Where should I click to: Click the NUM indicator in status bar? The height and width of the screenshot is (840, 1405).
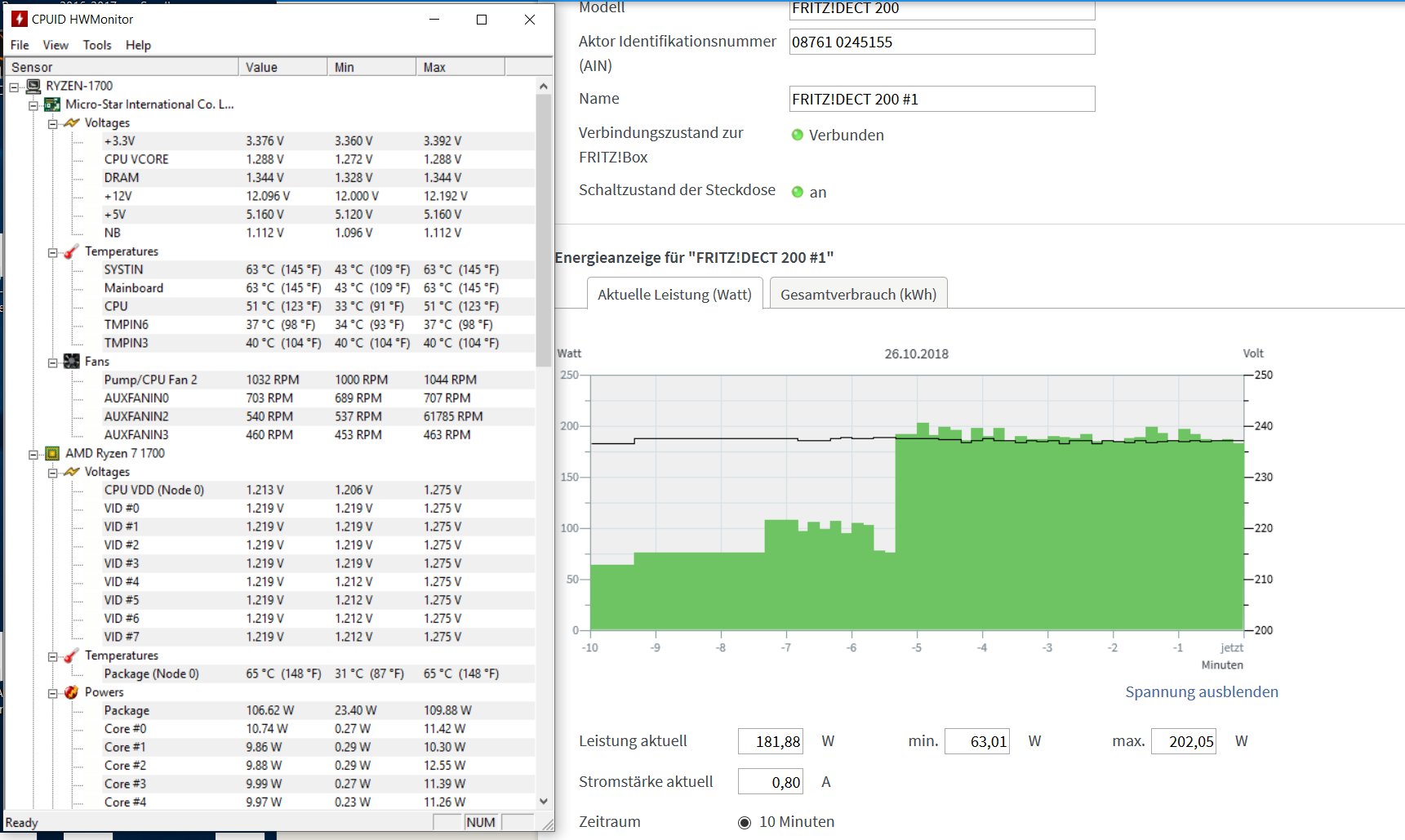481,822
